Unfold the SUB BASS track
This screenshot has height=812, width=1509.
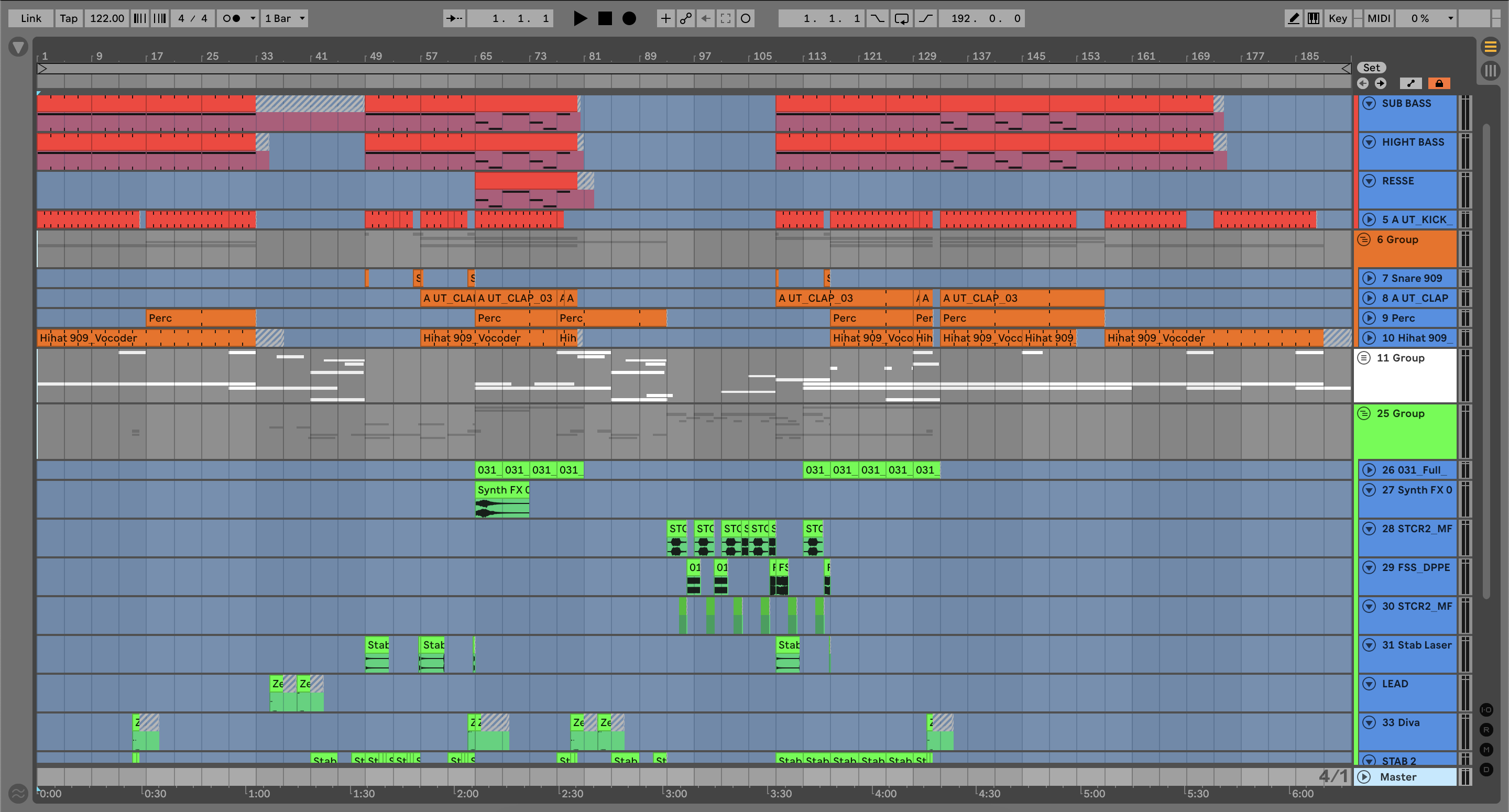coord(1369,104)
